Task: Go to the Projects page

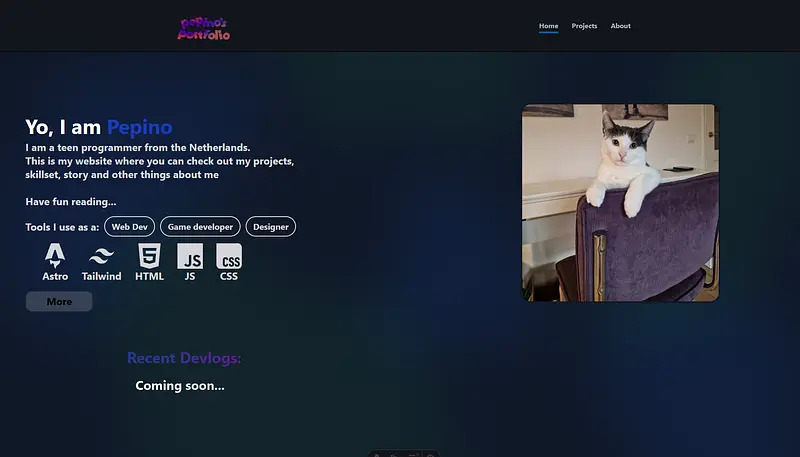Action: (x=584, y=26)
